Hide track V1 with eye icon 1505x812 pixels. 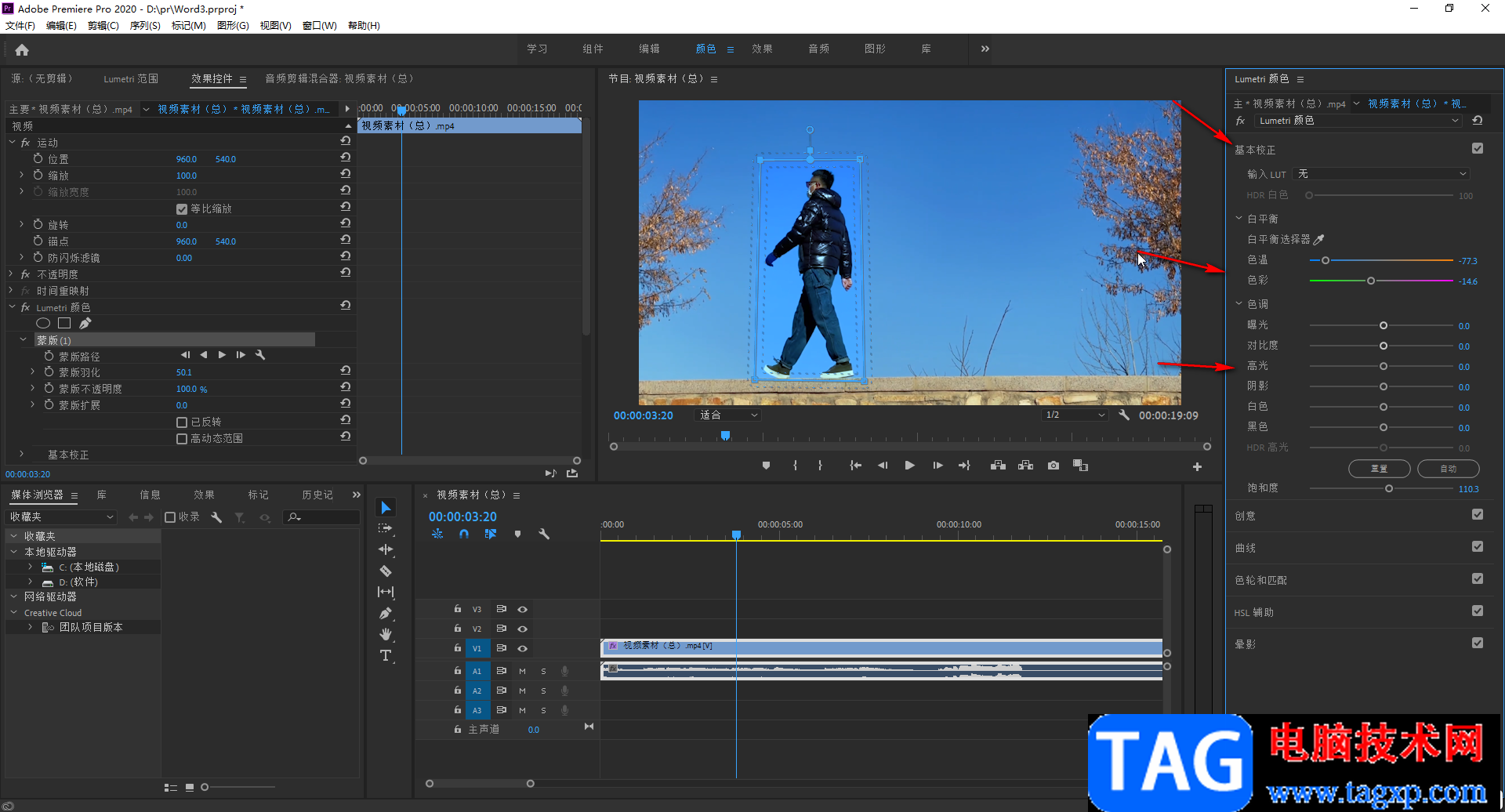click(523, 648)
